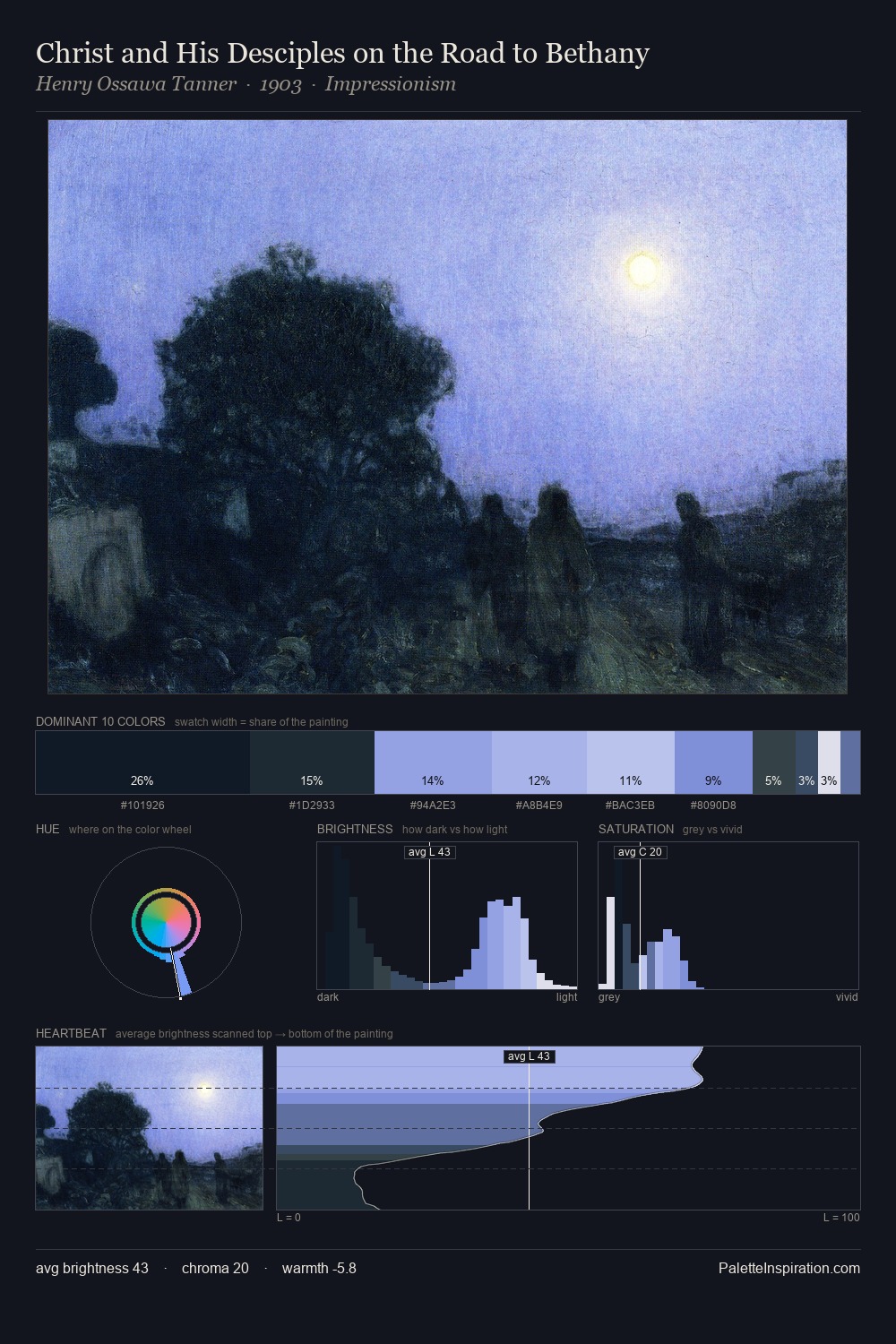This screenshot has height=1344, width=896.
Task: Click the 'grey' axis label
Action: pos(609,997)
